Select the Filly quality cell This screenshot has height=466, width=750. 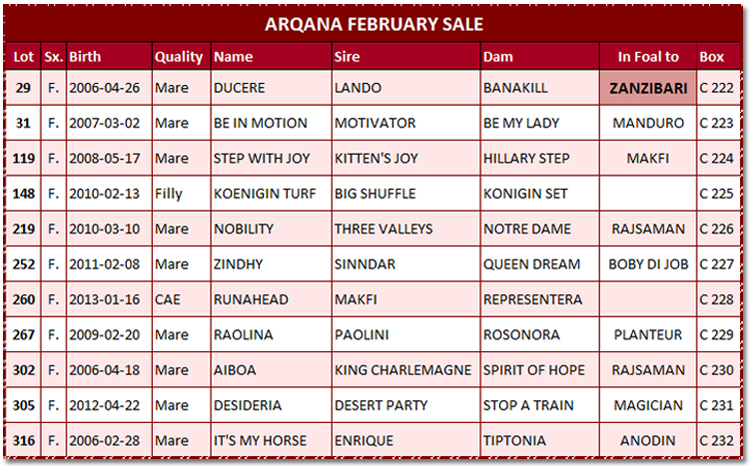(x=181, y=194)
